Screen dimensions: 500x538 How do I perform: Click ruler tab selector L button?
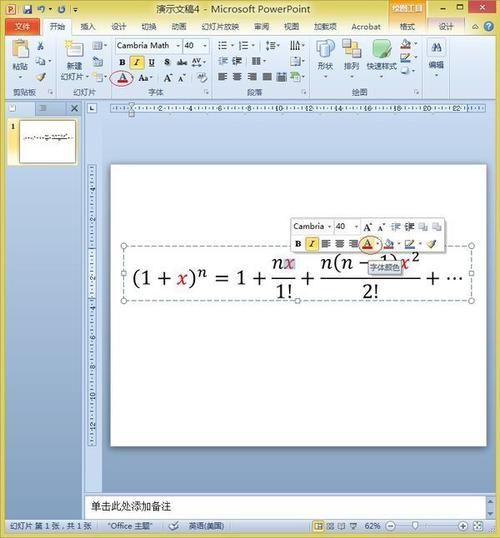coord(92,108)
